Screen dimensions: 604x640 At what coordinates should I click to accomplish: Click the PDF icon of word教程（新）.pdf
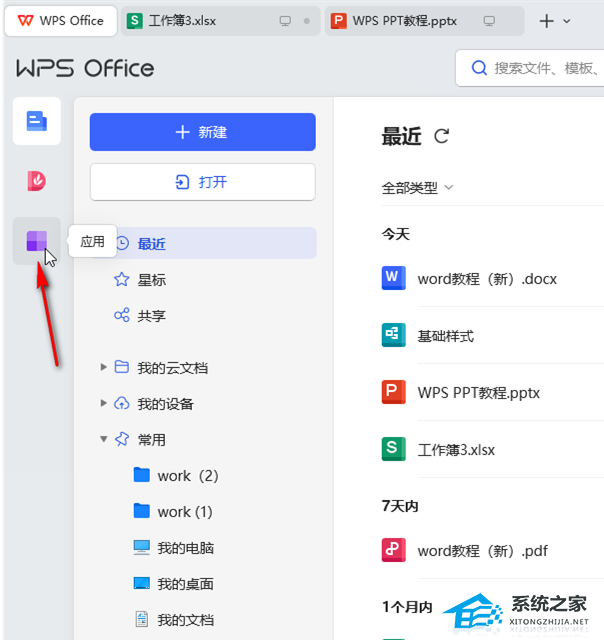tap(393, 550)
